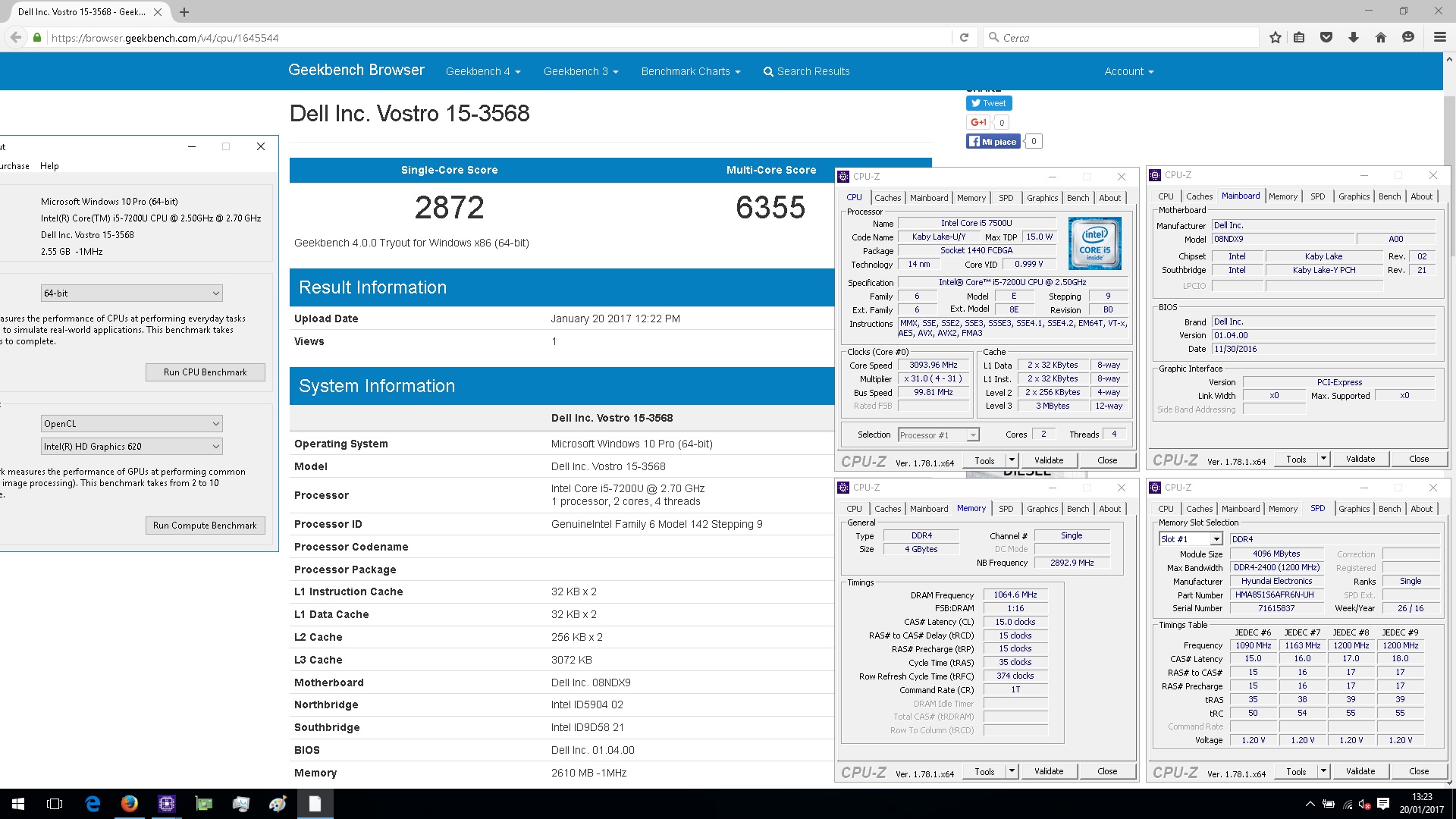Viewport: 1456px width, 819px height.
Task: Click the Wi-Fi network tray icon
Action: click(x=1347, y=804)
